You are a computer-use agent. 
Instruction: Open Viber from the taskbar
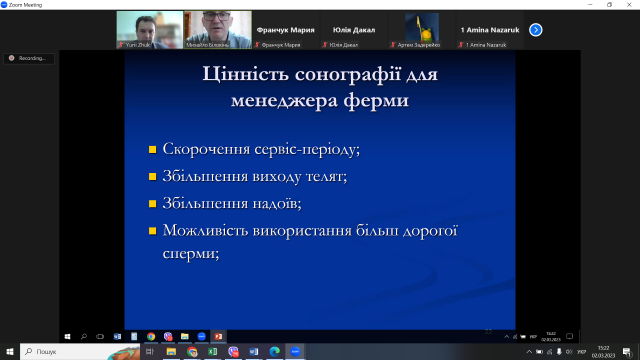coord(233,351)
